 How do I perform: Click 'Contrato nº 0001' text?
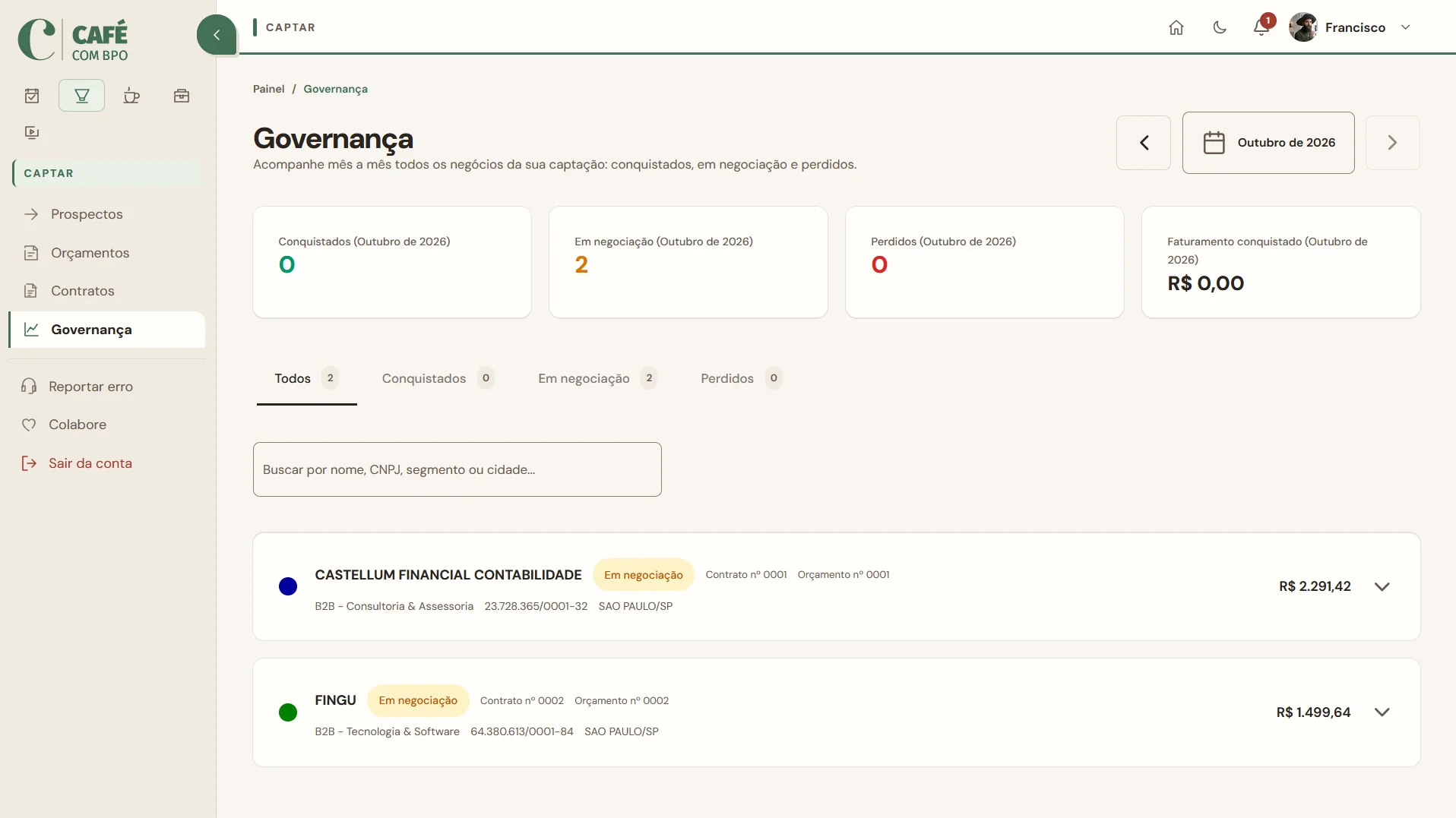745,575
